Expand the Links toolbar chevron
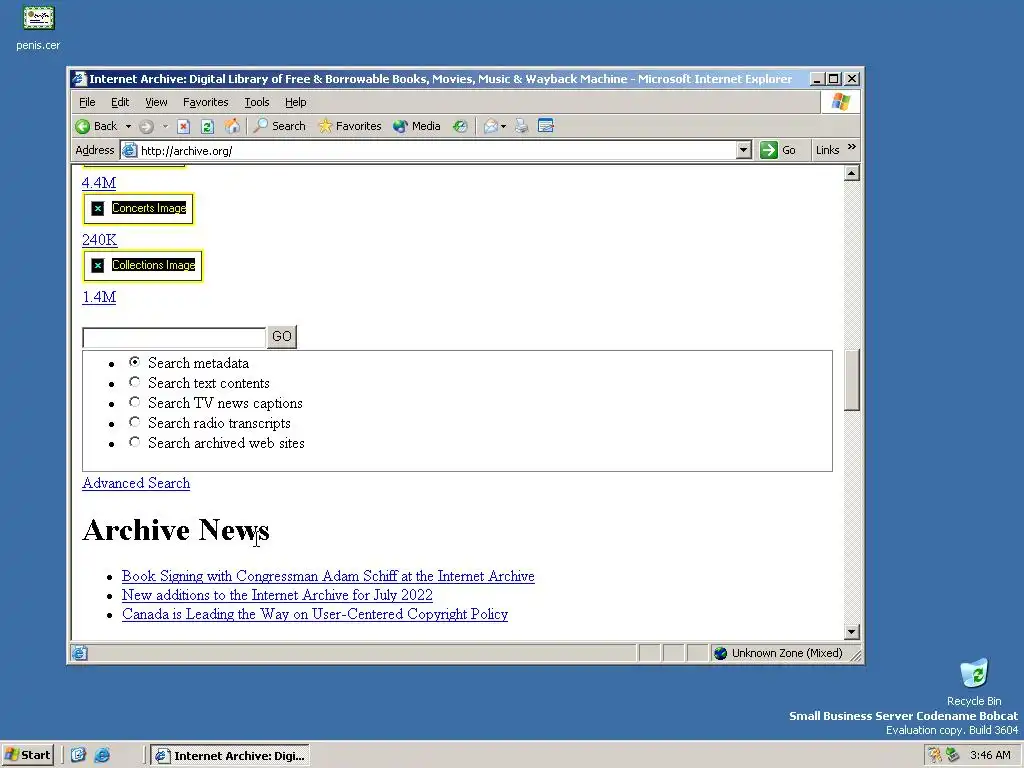1024x768 pixels. point(851,148)
